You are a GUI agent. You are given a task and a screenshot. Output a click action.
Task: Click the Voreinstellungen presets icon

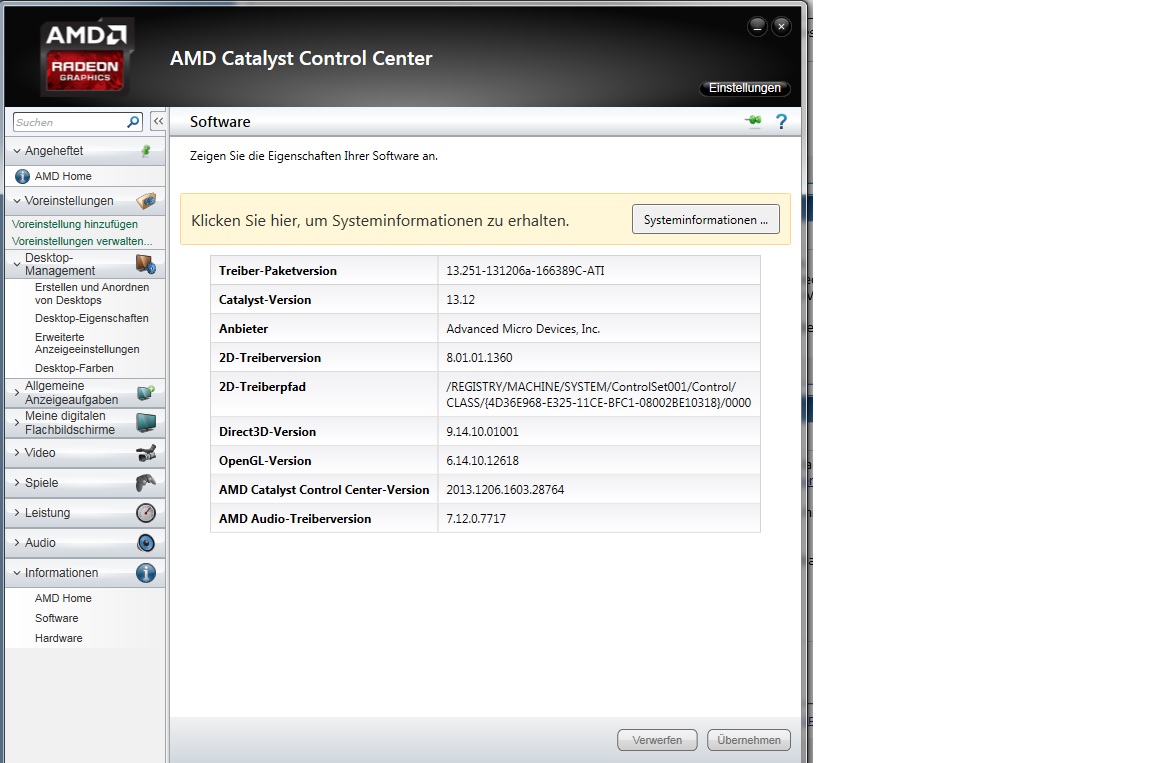point(146,200)
